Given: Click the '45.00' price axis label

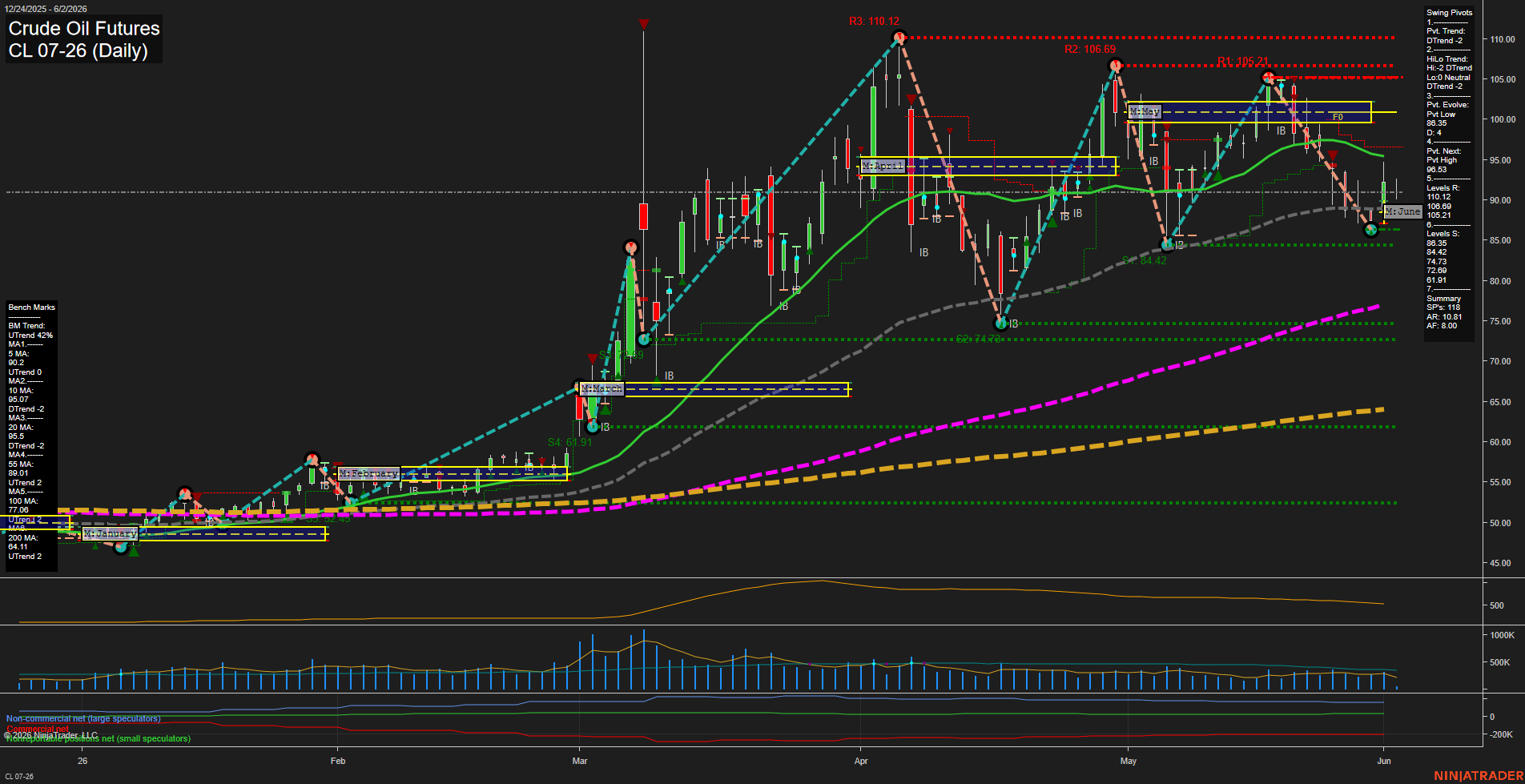Looking at the screenshot, I should (1501, 563).
